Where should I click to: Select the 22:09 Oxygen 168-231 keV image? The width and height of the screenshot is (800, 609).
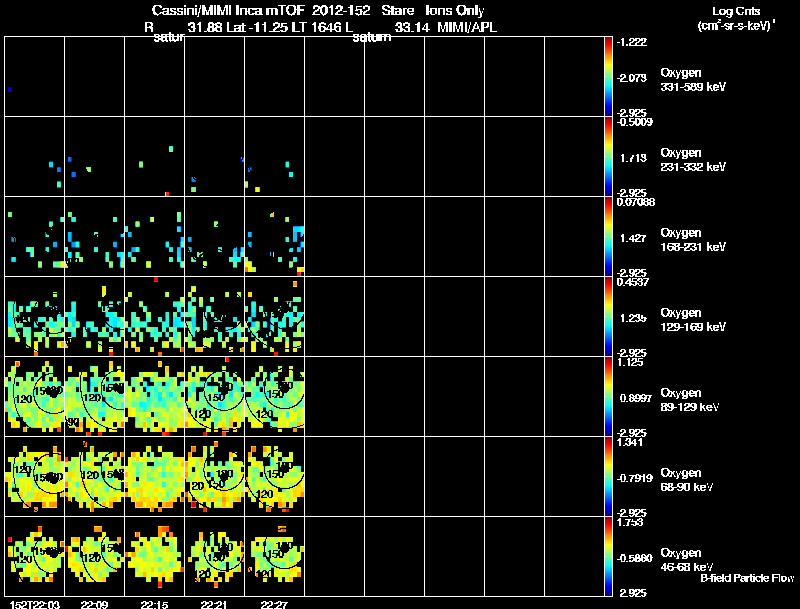[94, 237]
